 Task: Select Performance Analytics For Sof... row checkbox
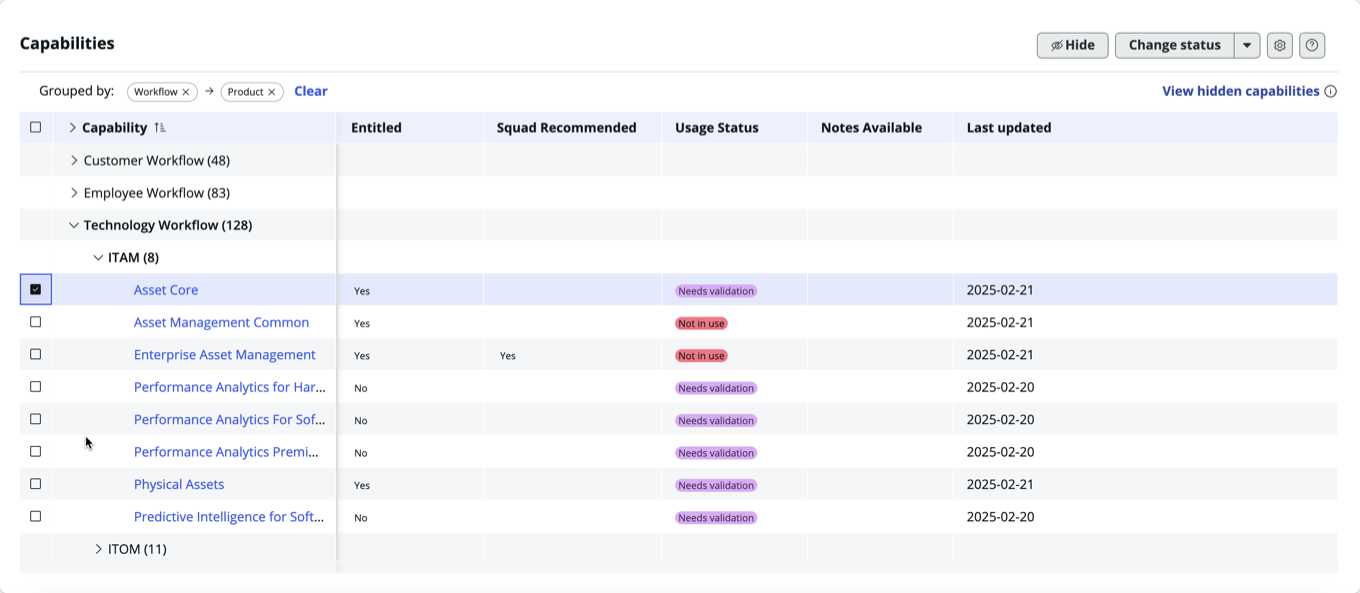(x=36, y=419)
